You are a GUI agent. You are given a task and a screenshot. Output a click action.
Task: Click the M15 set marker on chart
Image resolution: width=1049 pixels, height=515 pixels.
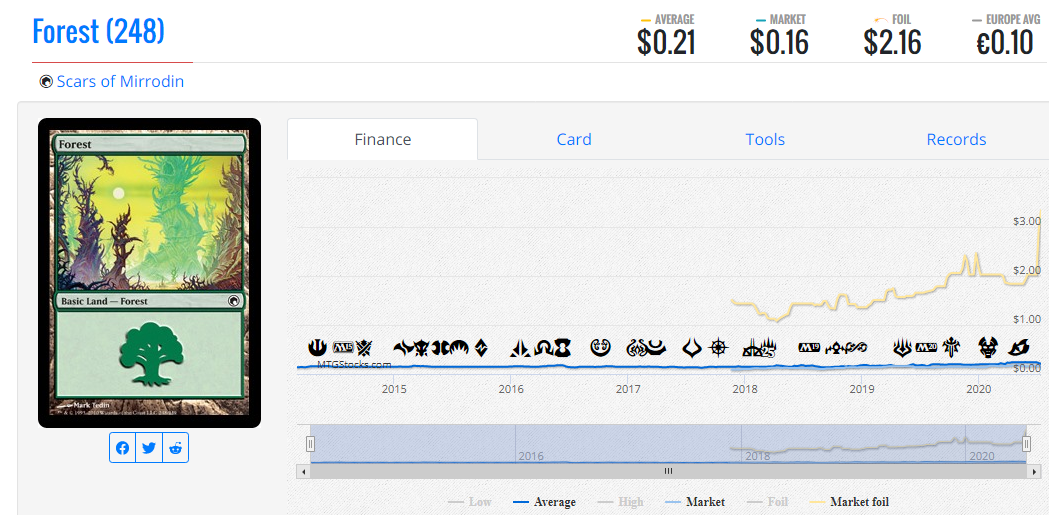pos(342,347)
